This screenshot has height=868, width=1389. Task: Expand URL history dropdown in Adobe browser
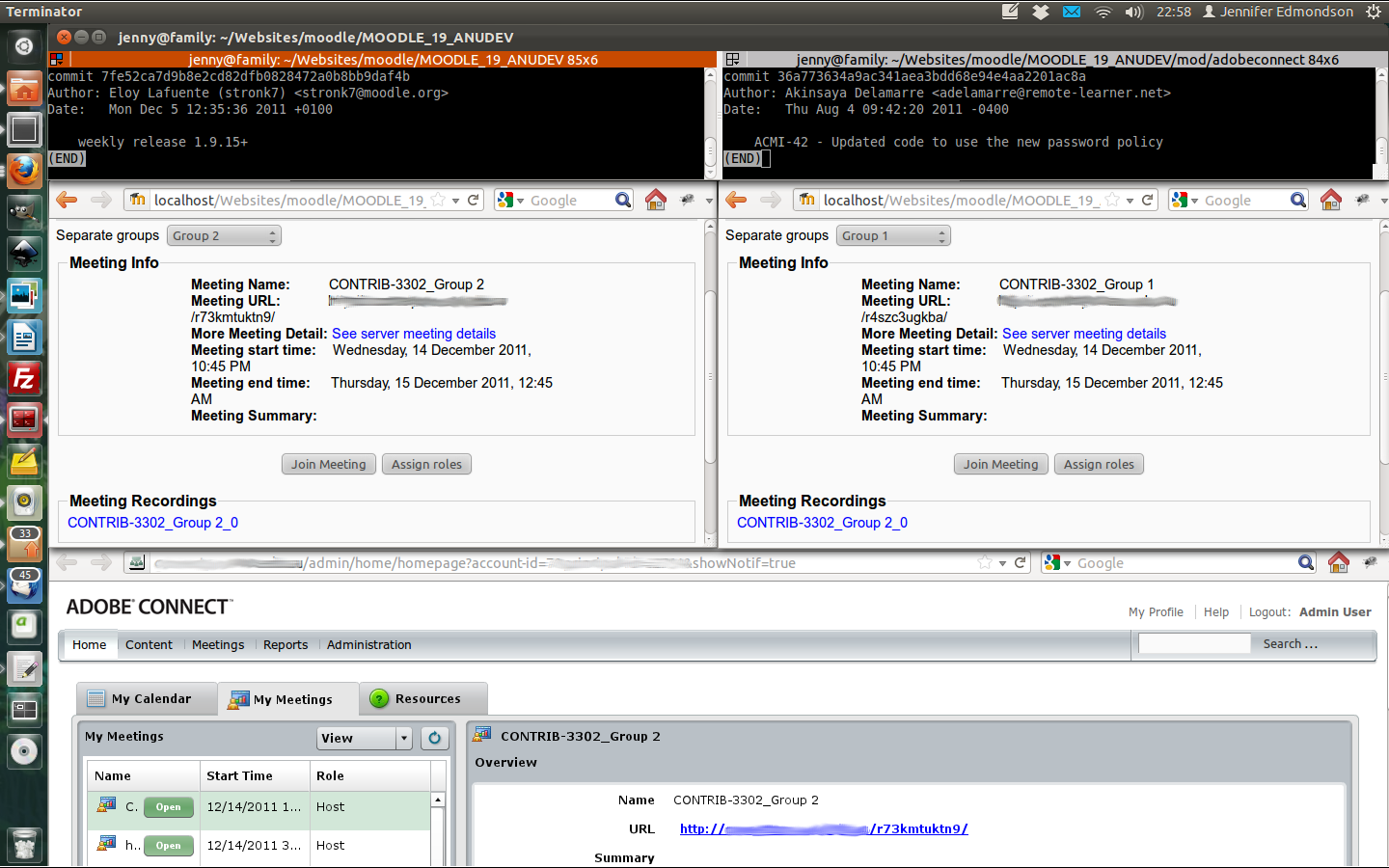click(x=1002, y=563)
